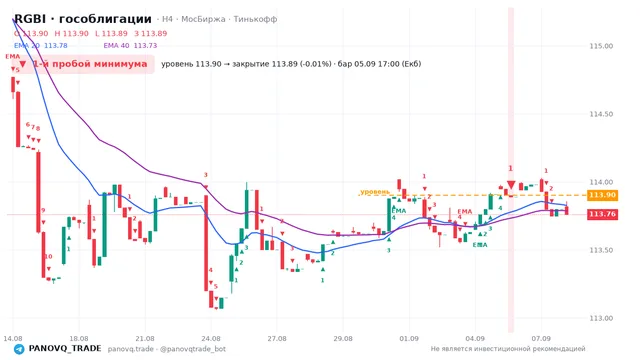
Task: Click the 07.09 date axis label
Action: tap(541, 339)
